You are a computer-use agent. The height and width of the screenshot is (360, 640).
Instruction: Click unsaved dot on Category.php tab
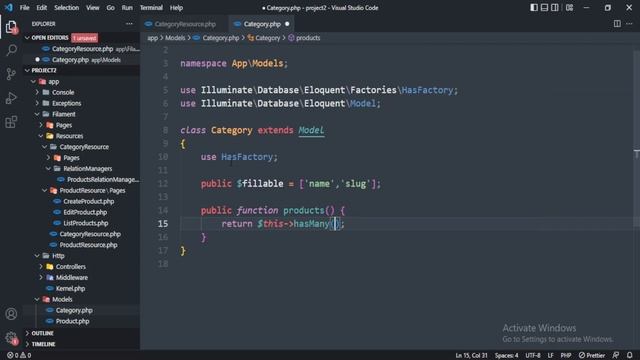(x=287, y=24)
